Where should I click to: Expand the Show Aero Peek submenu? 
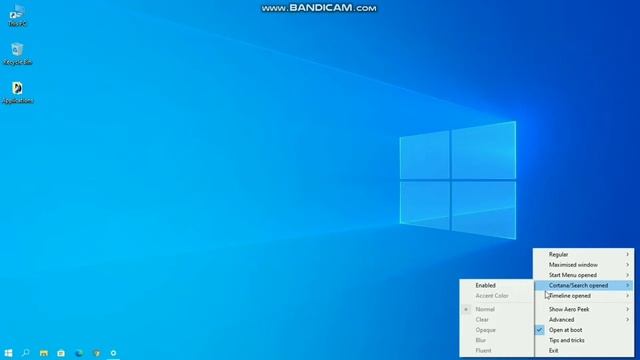point(584,309)
